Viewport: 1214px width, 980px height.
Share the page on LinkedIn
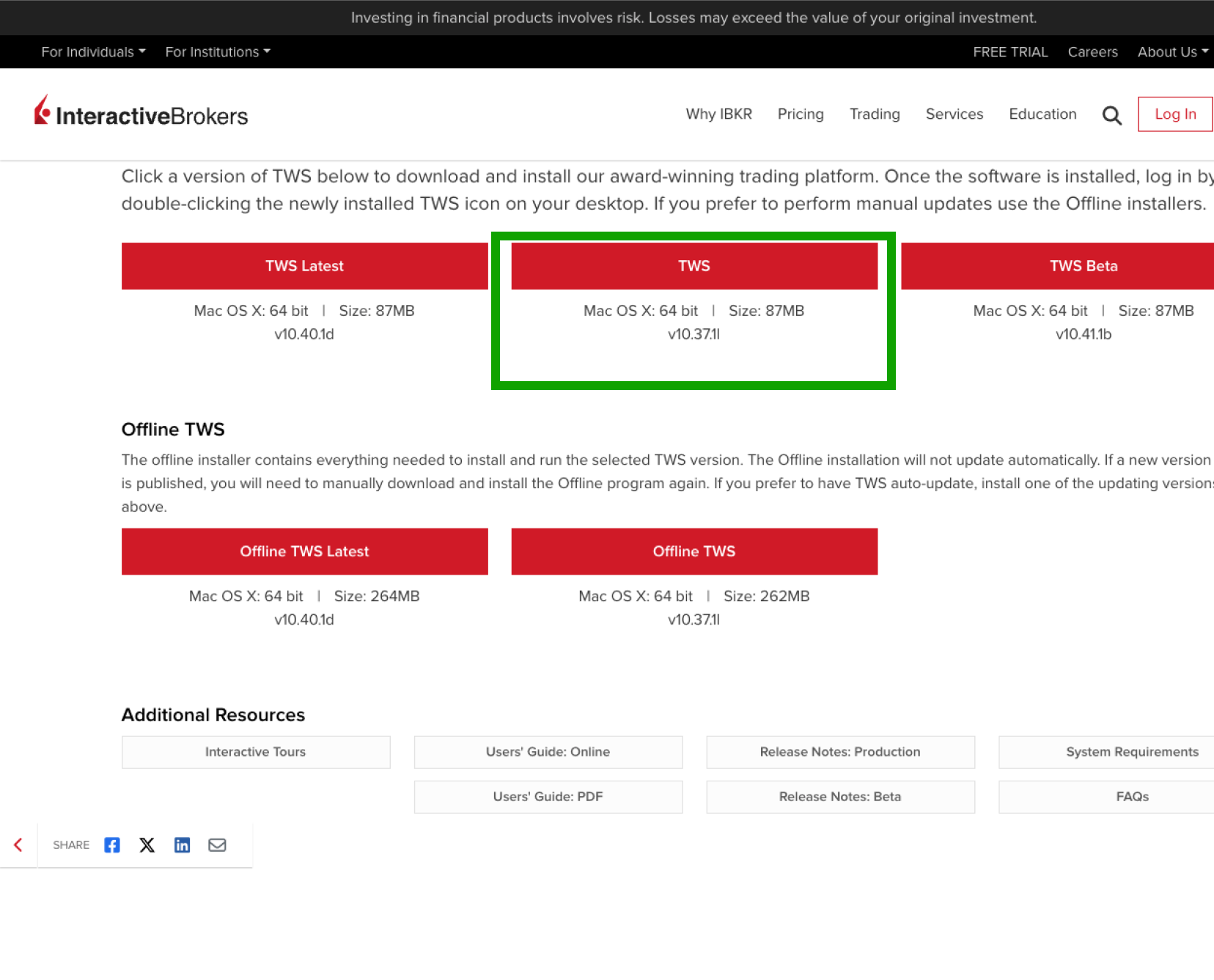pyautogui.click(x=182, y=844)
